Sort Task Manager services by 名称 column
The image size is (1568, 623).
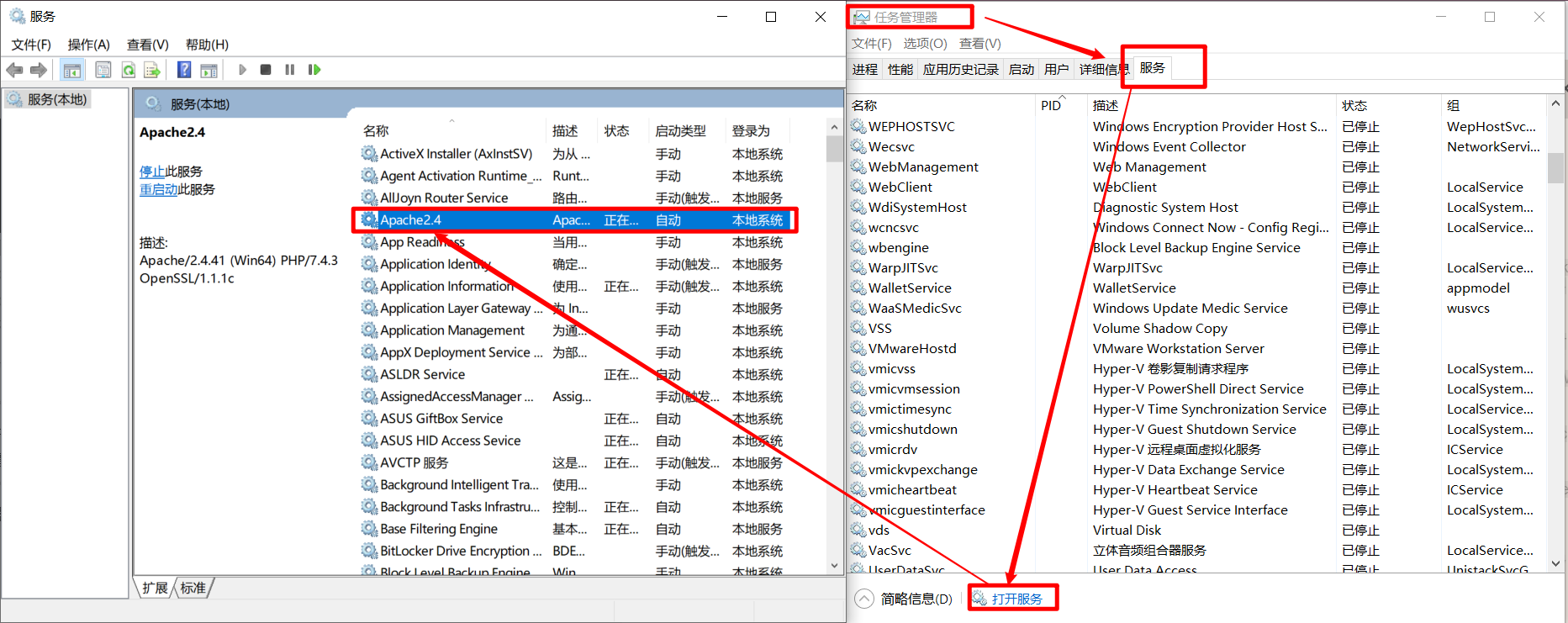864,106
